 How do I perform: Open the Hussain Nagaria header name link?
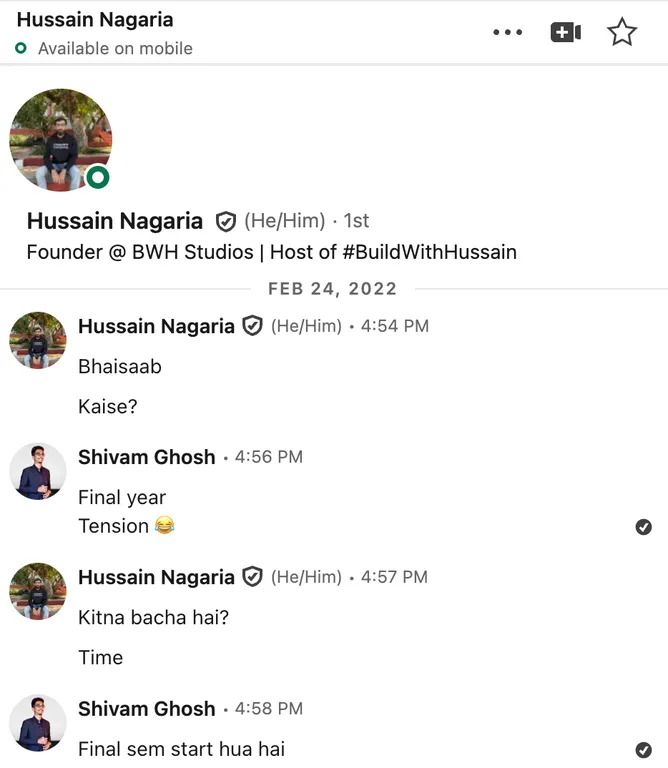pyautogui.click(x=95, y=20)
